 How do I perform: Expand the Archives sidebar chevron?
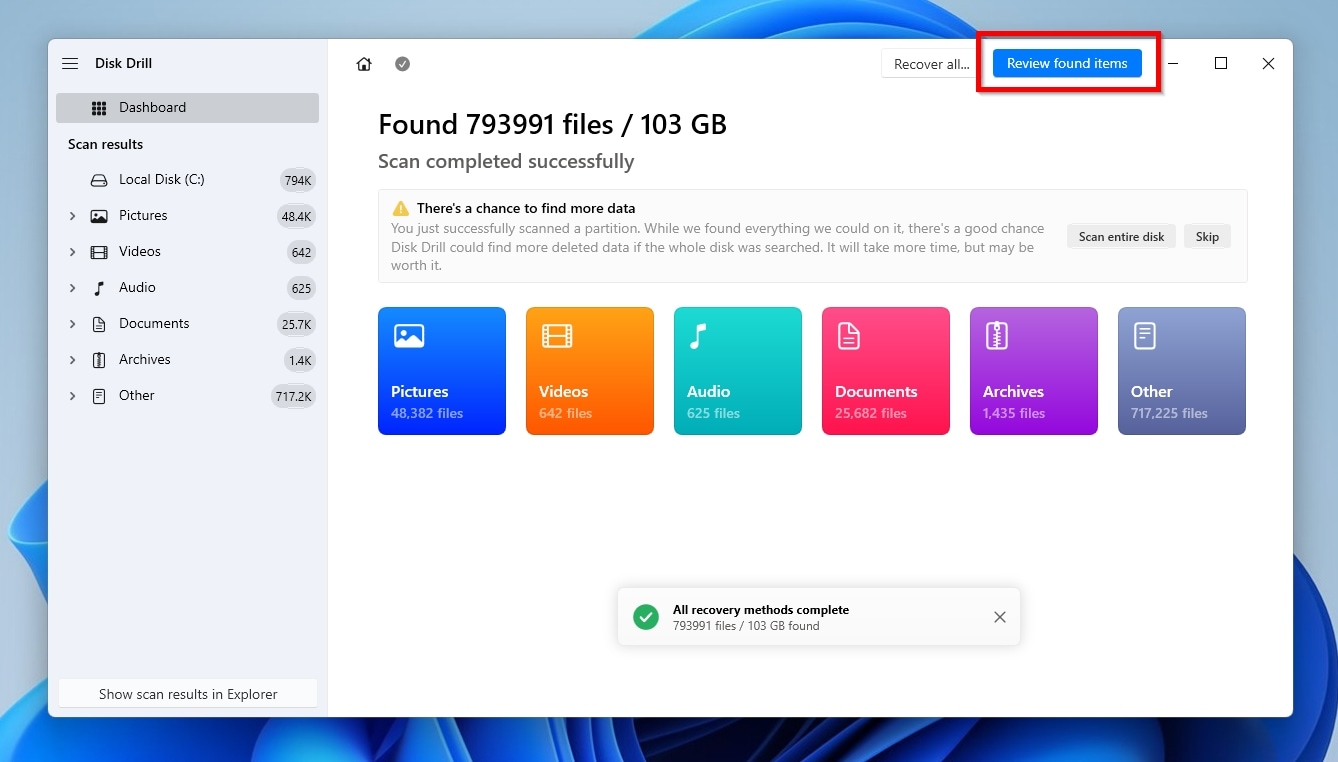coord(72,360)
